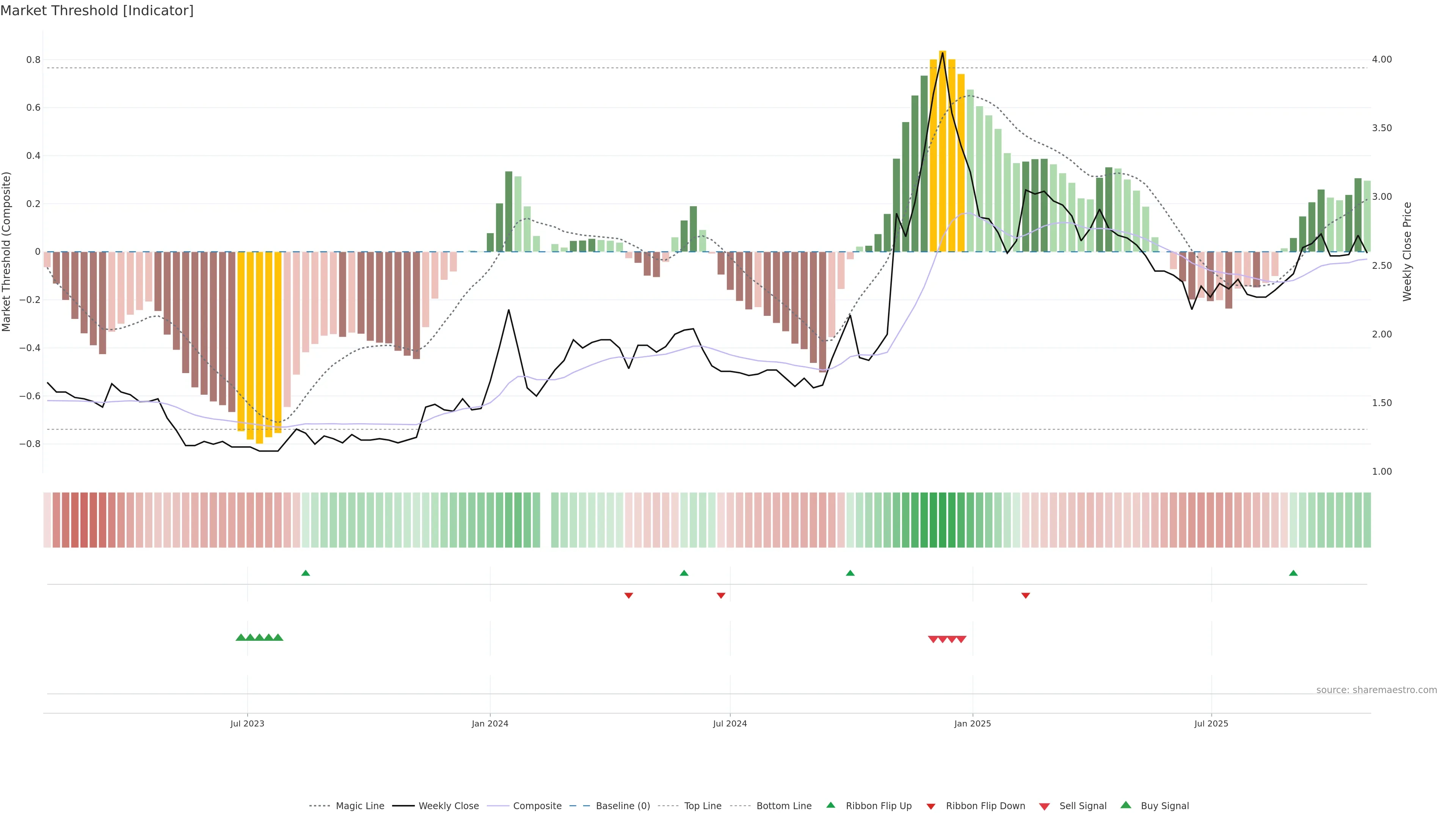
Task: Click the last red Sell Signal triangle
Action: (x=962, y=639)
